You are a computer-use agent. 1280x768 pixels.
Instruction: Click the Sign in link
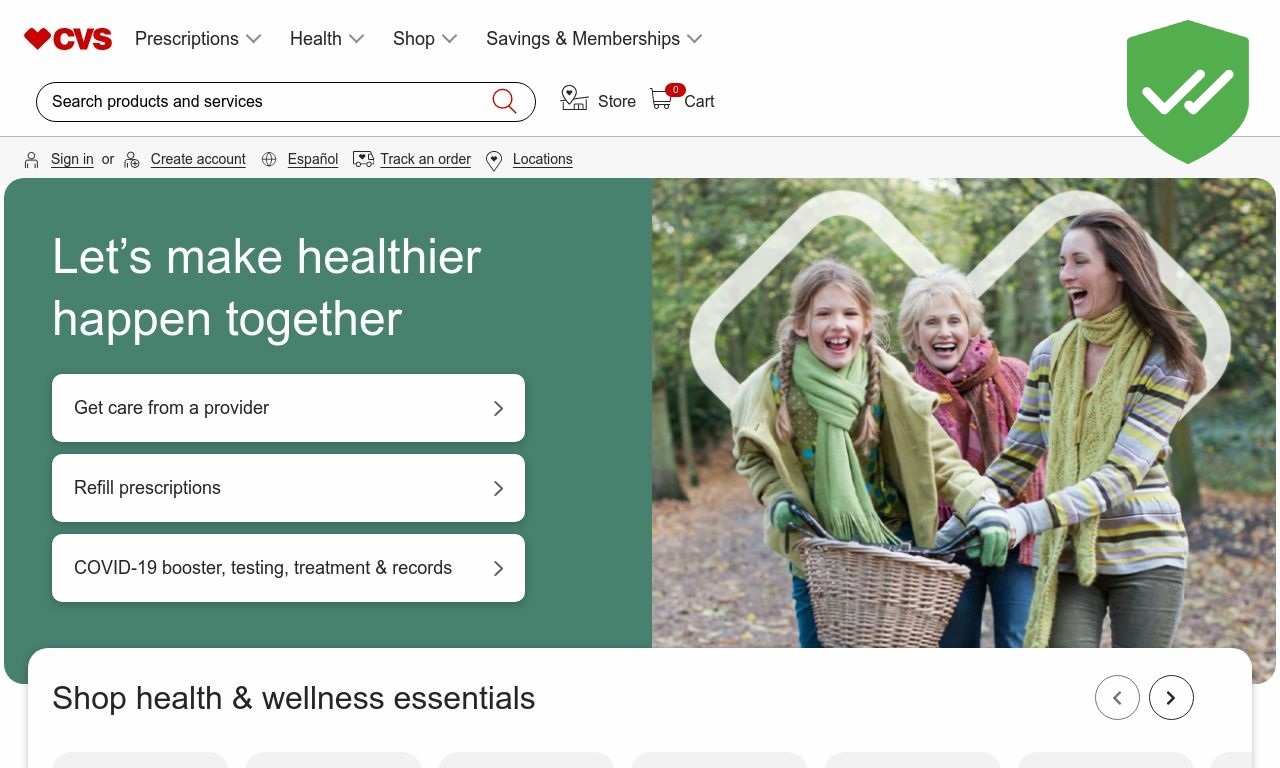pyautogui.click(x=72, y=159)
